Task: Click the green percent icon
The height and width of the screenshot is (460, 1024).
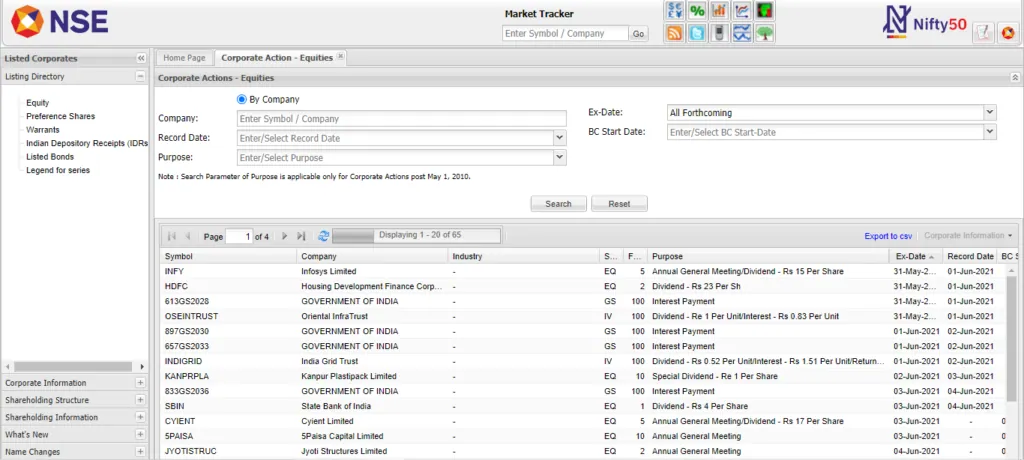Action: [697, 10]
